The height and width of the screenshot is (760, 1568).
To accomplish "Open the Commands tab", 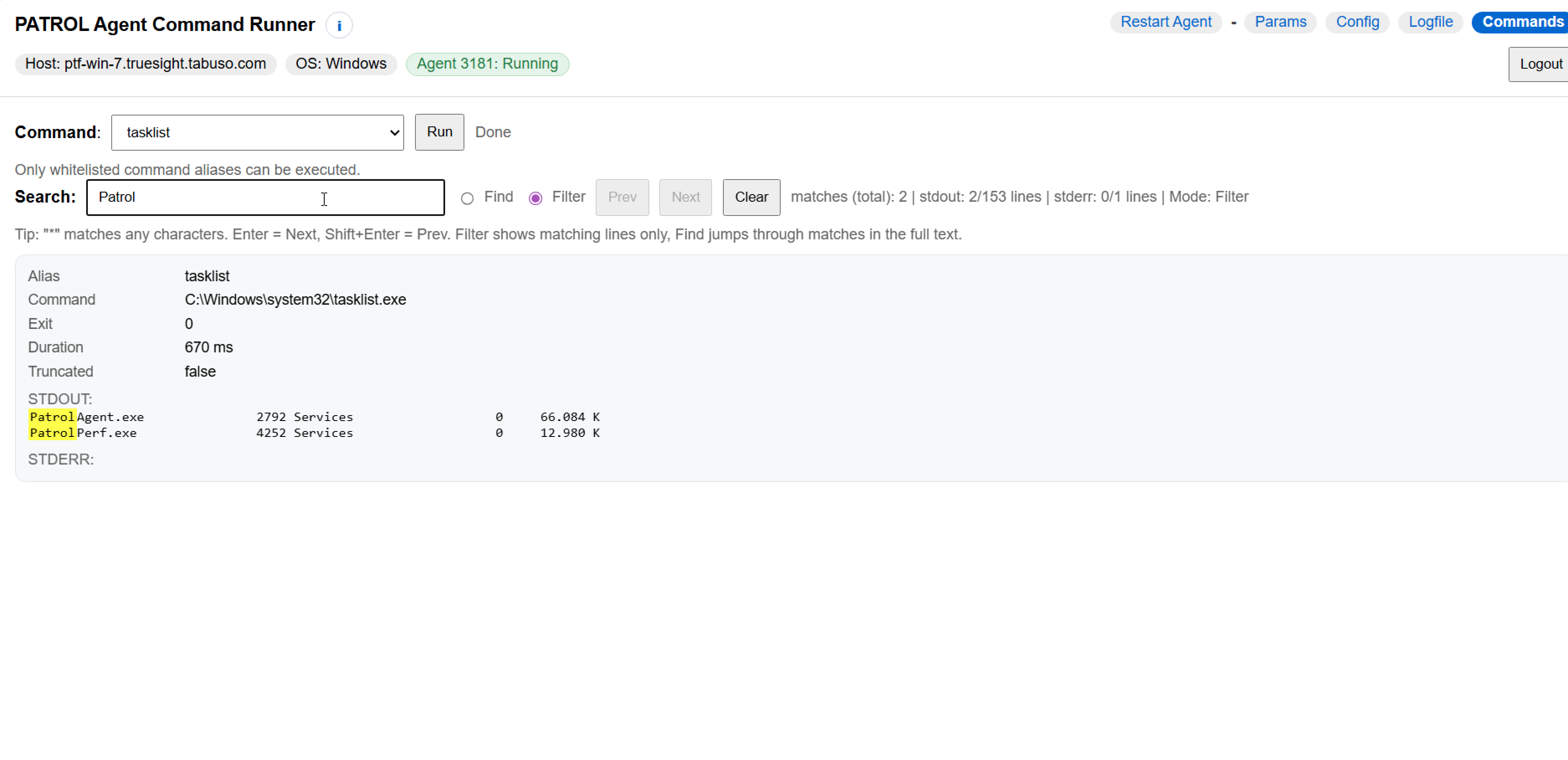I will tap(1521, 22).
